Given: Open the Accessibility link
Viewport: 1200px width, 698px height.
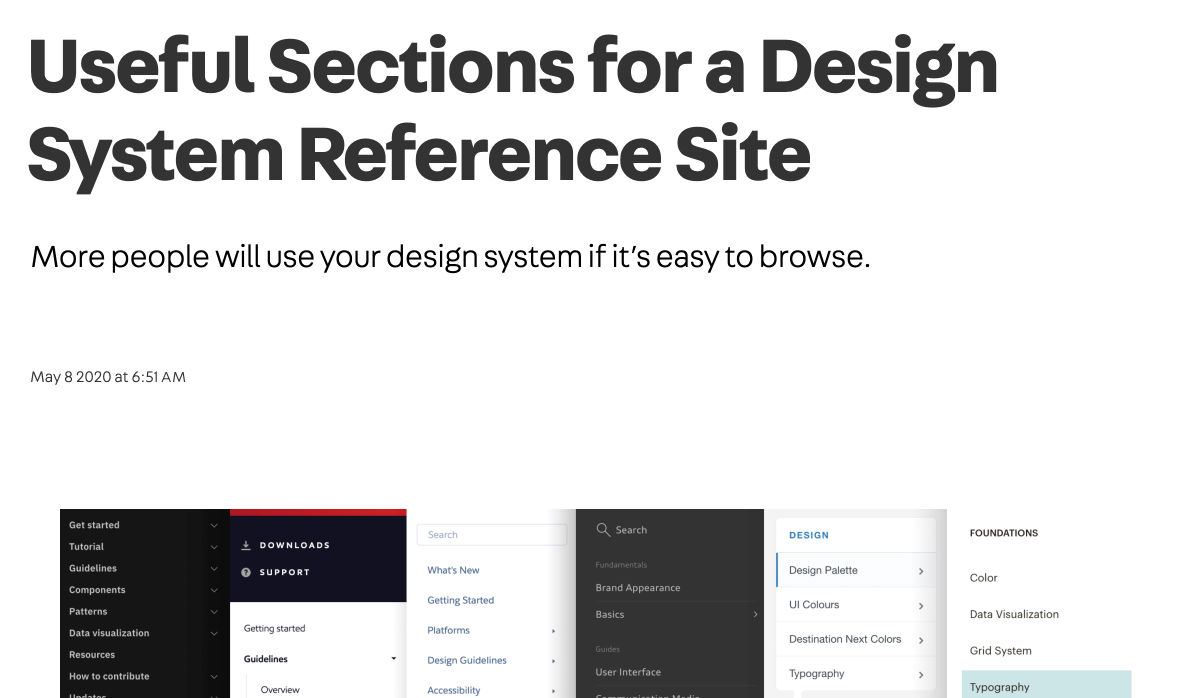Looking at the screenshot, I should pos(453,690).
